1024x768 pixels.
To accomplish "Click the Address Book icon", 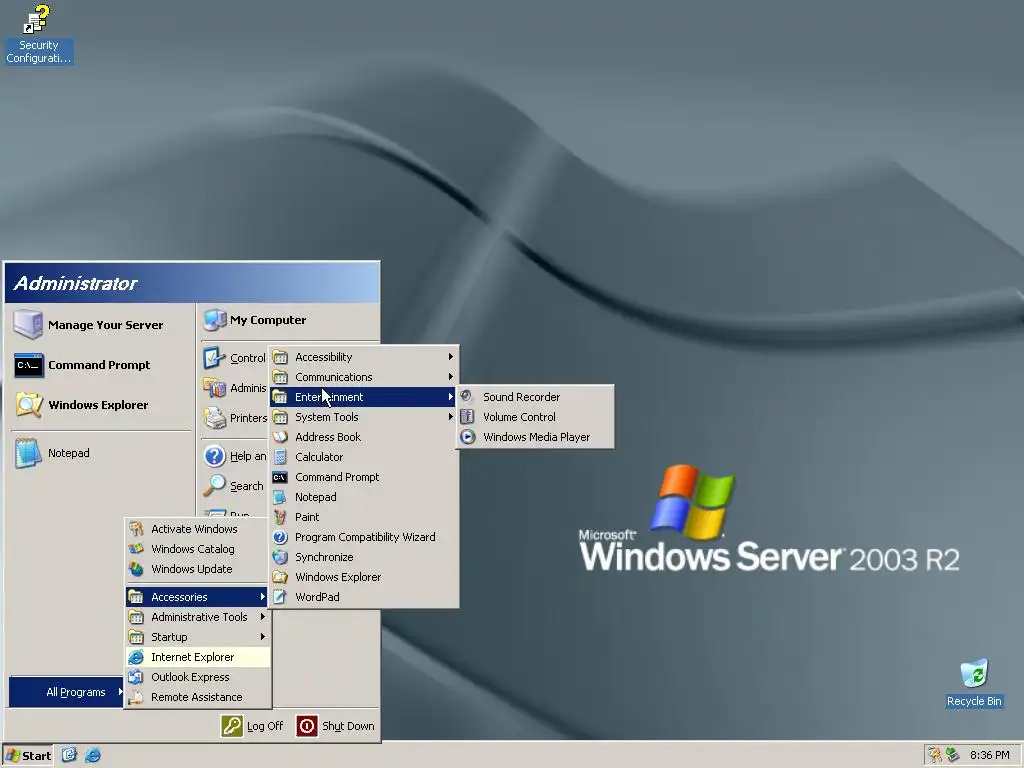I will point(280,437).
